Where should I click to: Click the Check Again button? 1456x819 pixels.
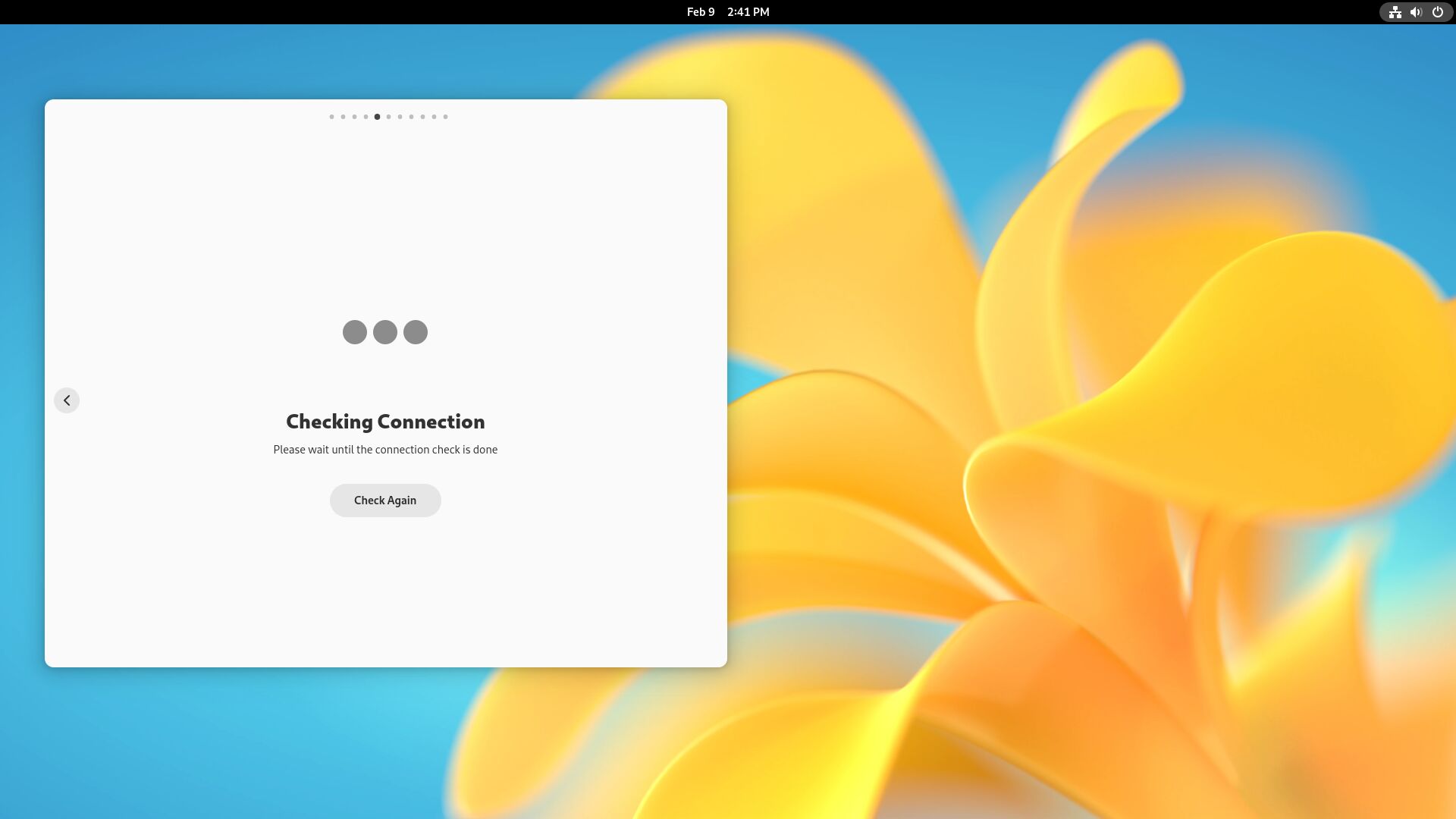coord(385,500)
